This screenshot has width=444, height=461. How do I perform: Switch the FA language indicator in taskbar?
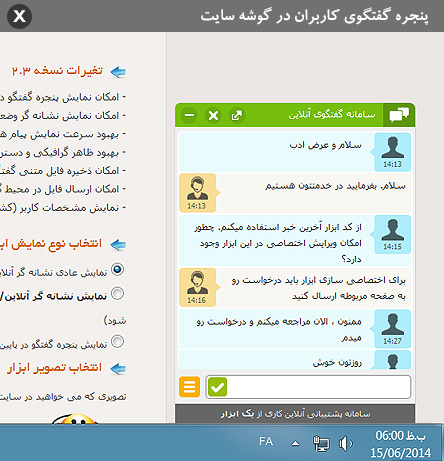(x=266, y=442)
